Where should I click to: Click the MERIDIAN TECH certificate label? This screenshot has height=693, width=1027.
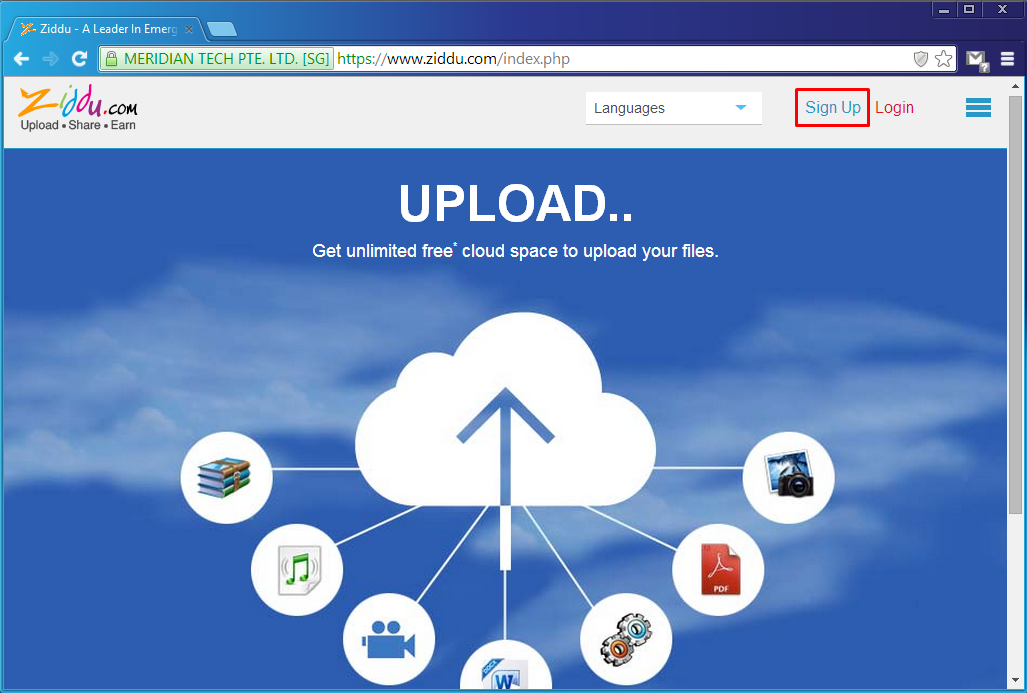220,58
